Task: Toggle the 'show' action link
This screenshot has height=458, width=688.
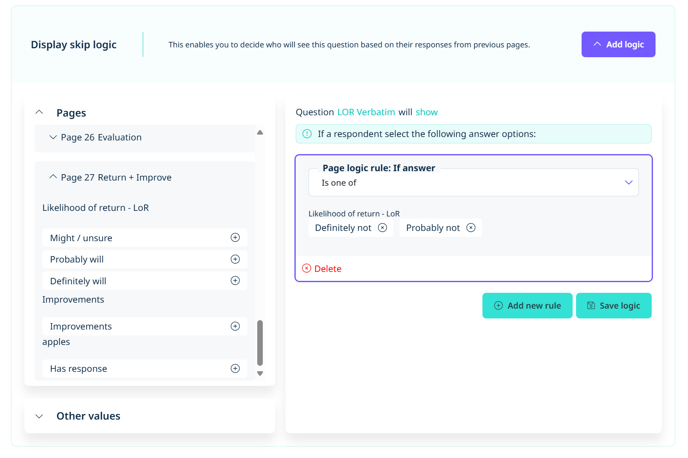Action: point(427,112)
